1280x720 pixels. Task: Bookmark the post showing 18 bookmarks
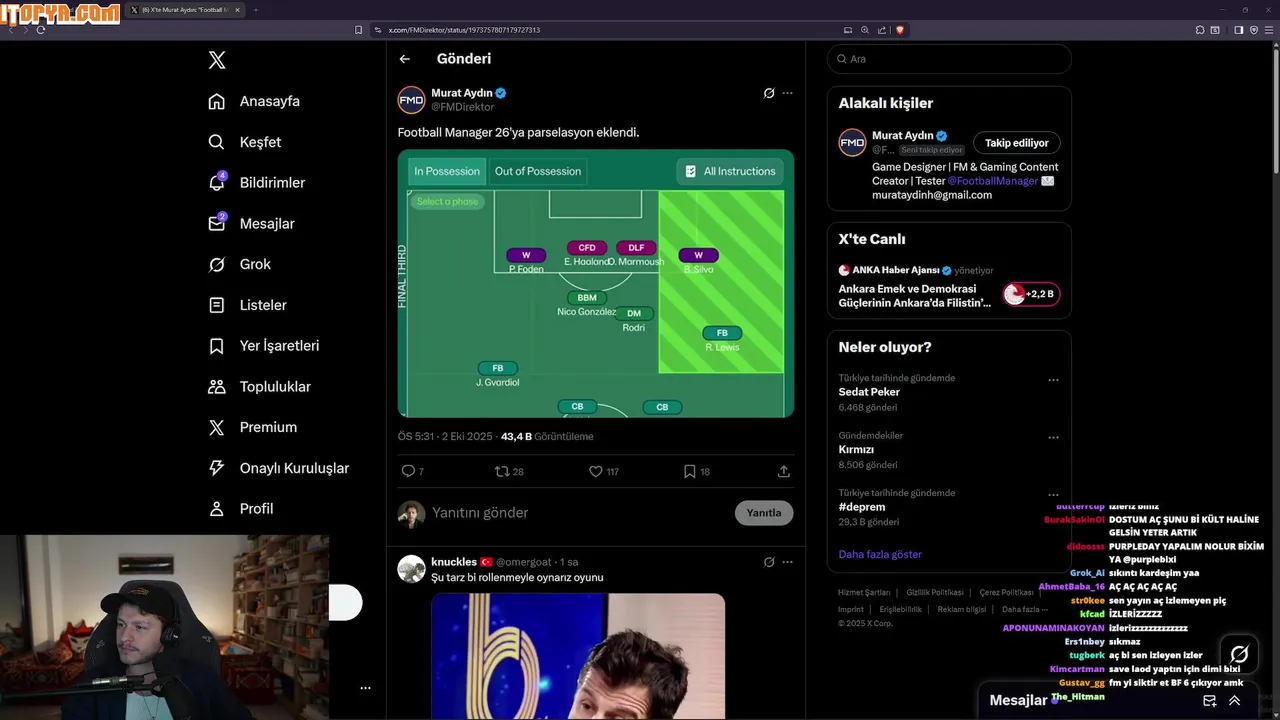coord(689,471)
